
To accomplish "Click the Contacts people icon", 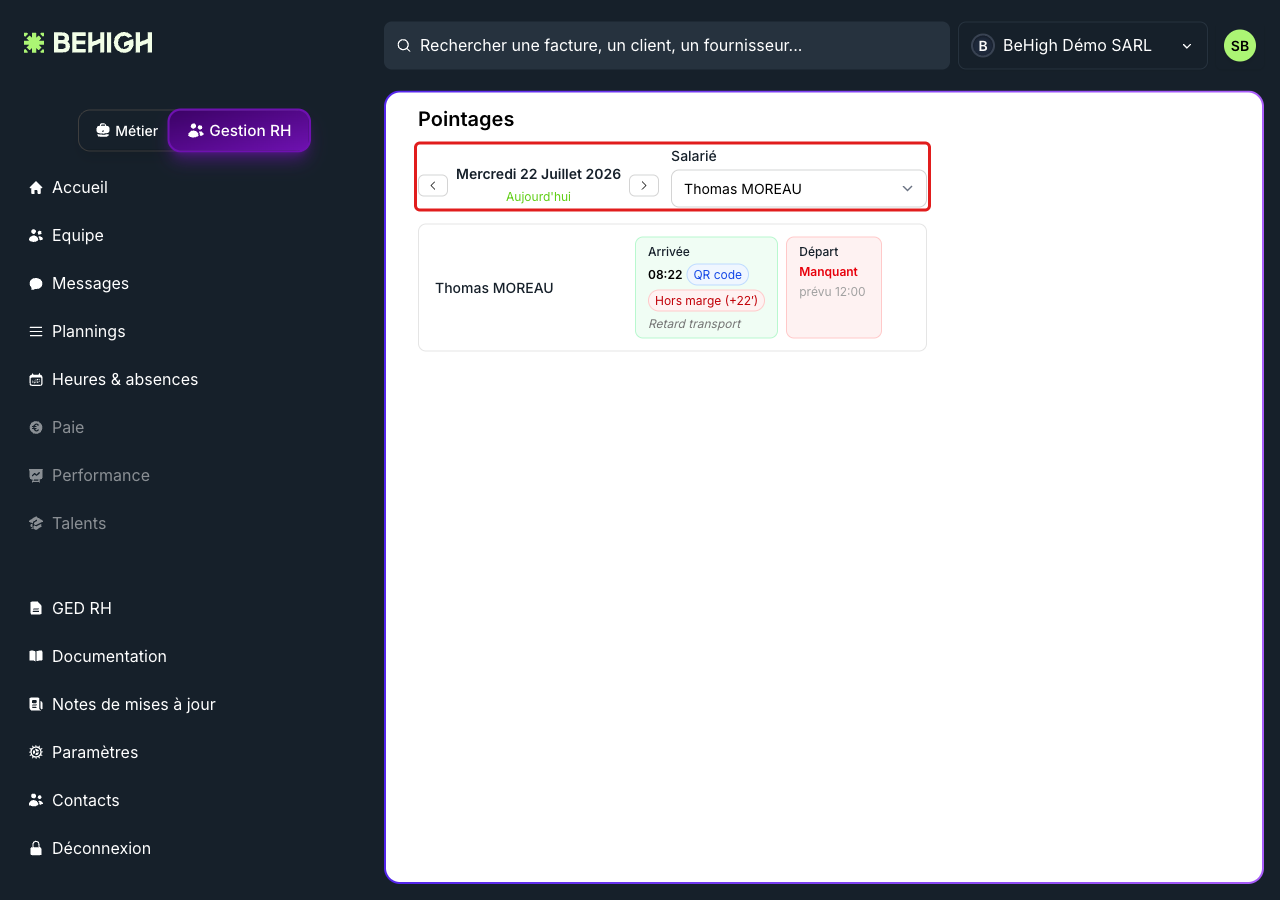I will coord(36,801).
